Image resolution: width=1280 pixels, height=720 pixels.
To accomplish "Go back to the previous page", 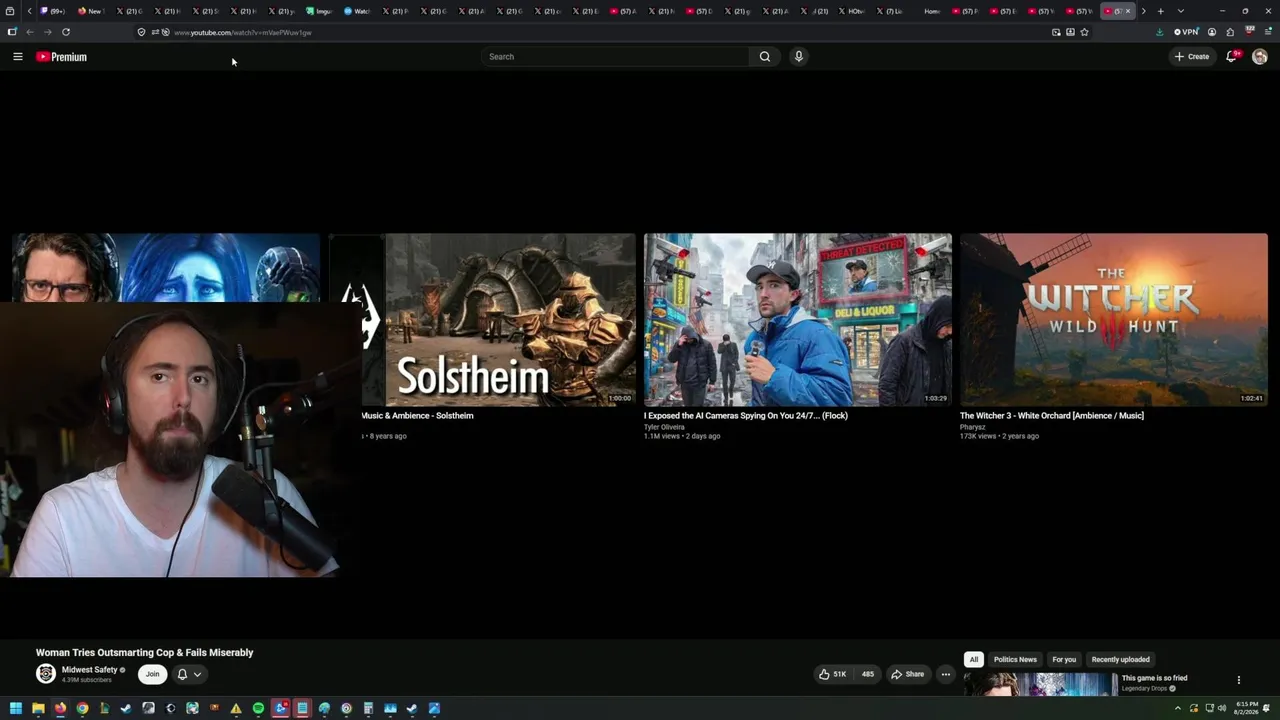I will (x=30, y=32).
